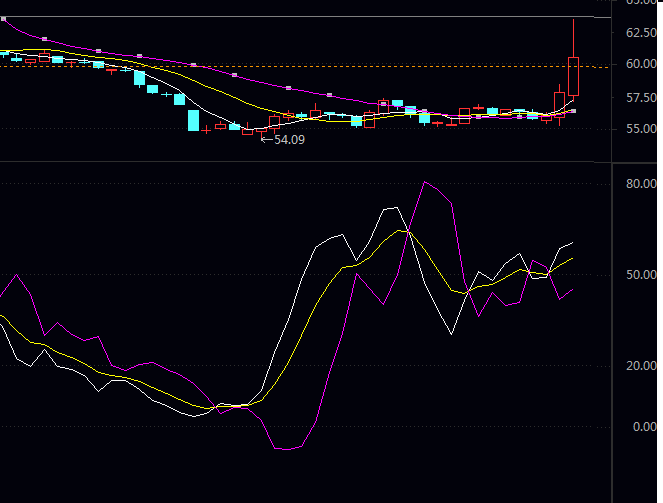Select the 60.00 price axis label
663x503 pixels.
(641, 64)
